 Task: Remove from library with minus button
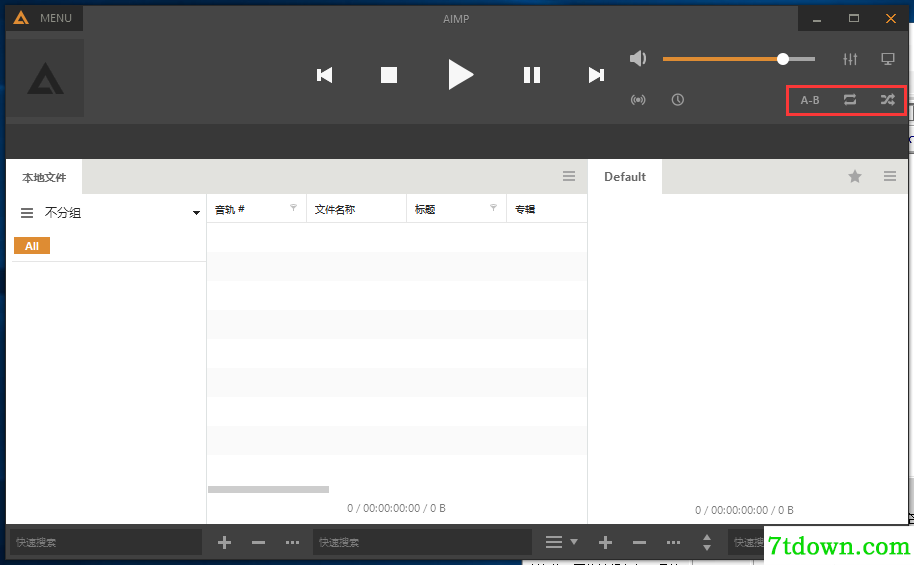(x=258, y=543)
